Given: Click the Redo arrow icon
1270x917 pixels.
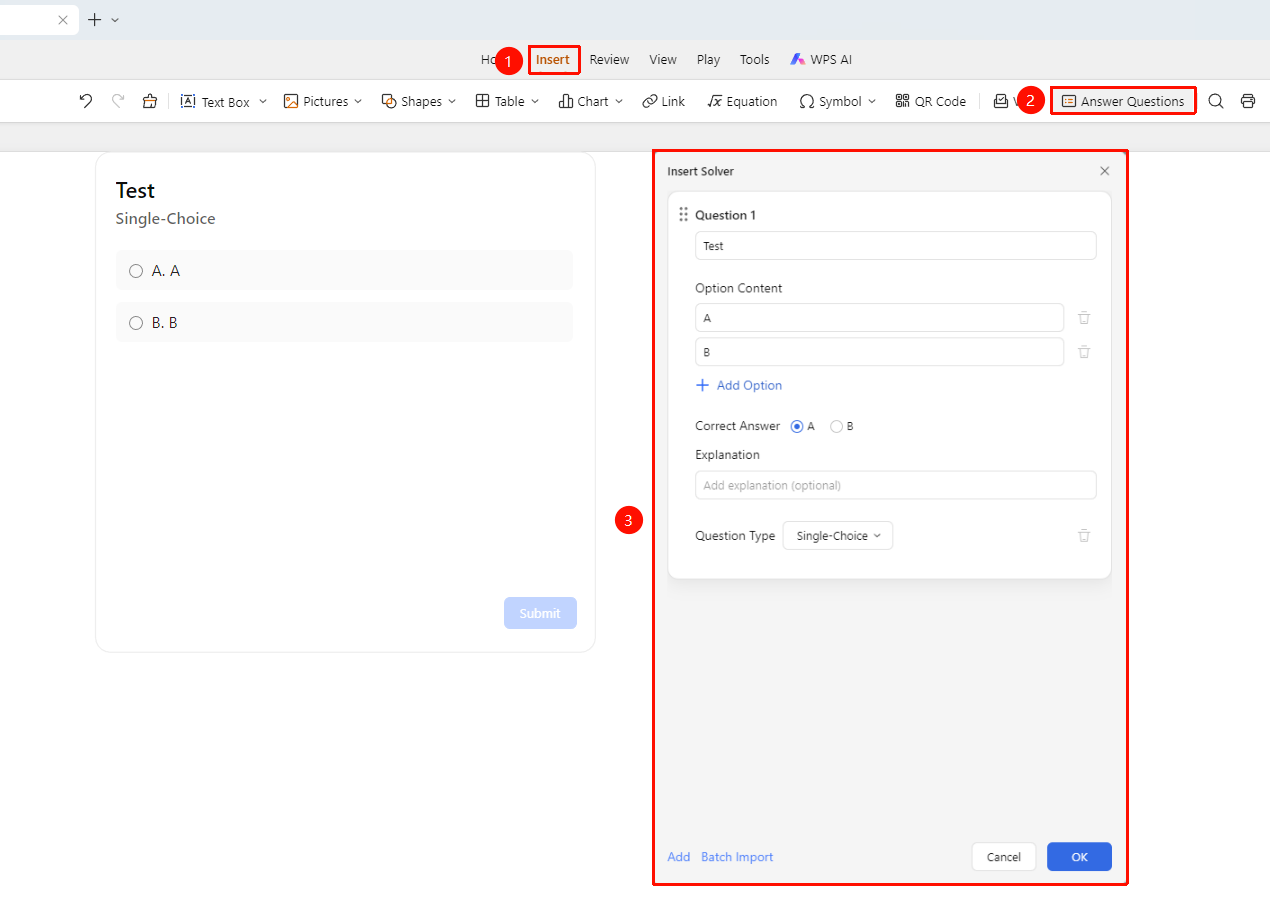Looking at the screenshot, I should (x=118, y=101).
